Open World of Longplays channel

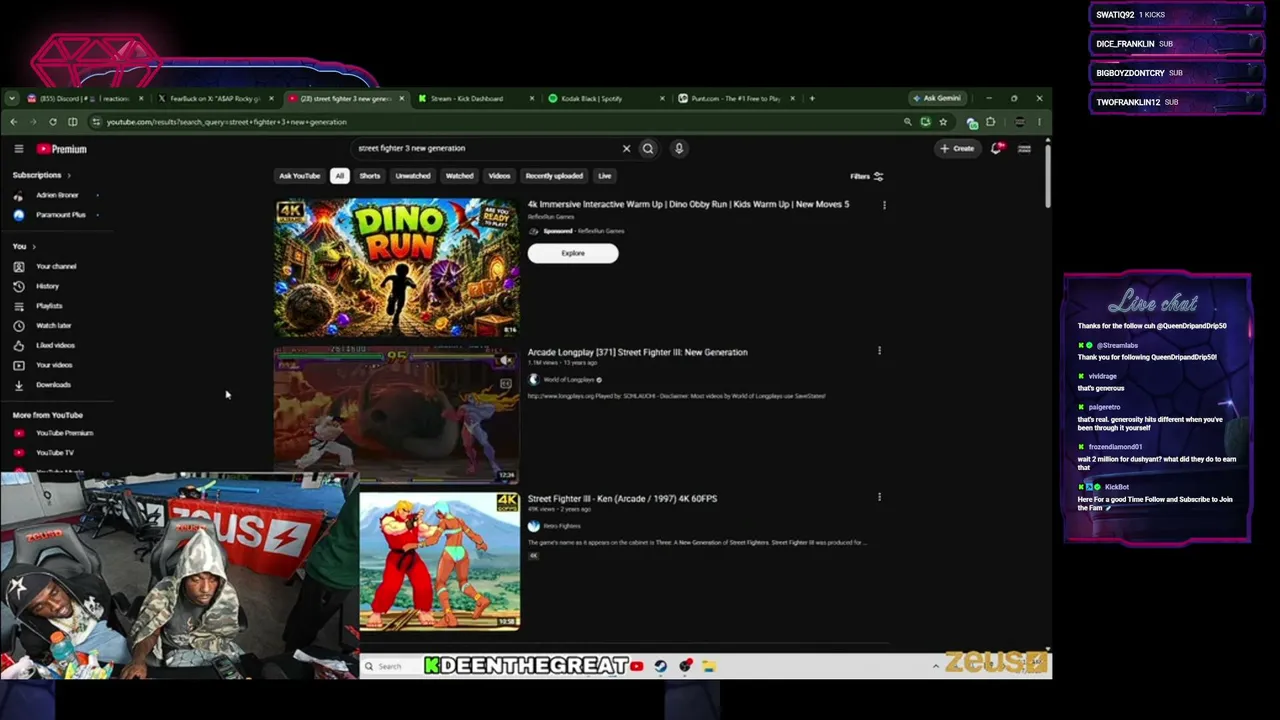point(569,380)
